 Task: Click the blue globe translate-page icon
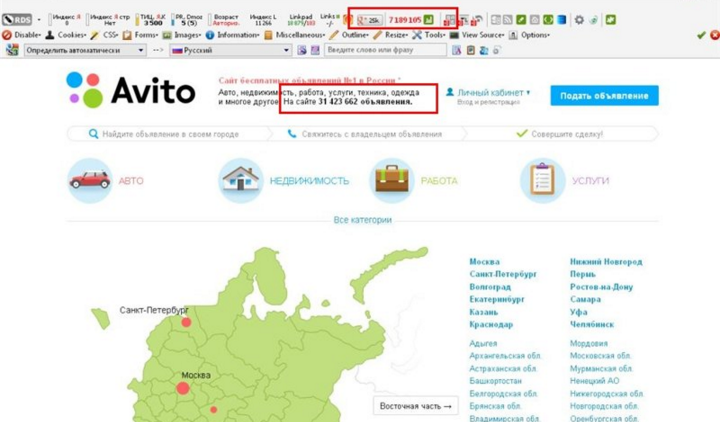484,50
